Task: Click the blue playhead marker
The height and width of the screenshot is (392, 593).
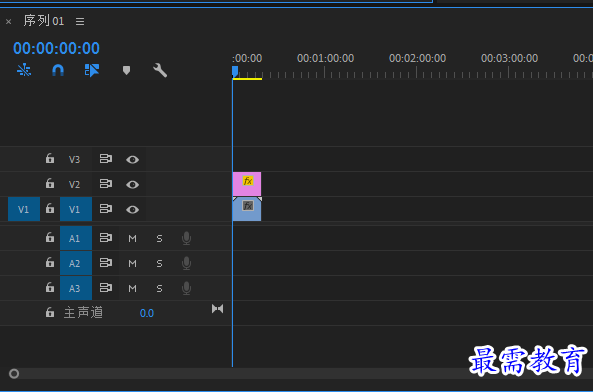Action: pos(235,71)
